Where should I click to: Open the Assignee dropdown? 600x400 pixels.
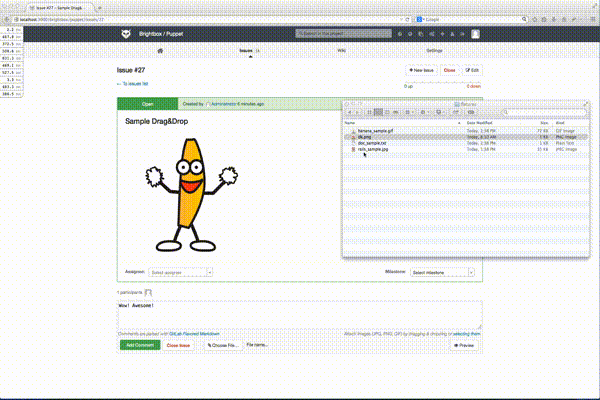coord(180,271)
